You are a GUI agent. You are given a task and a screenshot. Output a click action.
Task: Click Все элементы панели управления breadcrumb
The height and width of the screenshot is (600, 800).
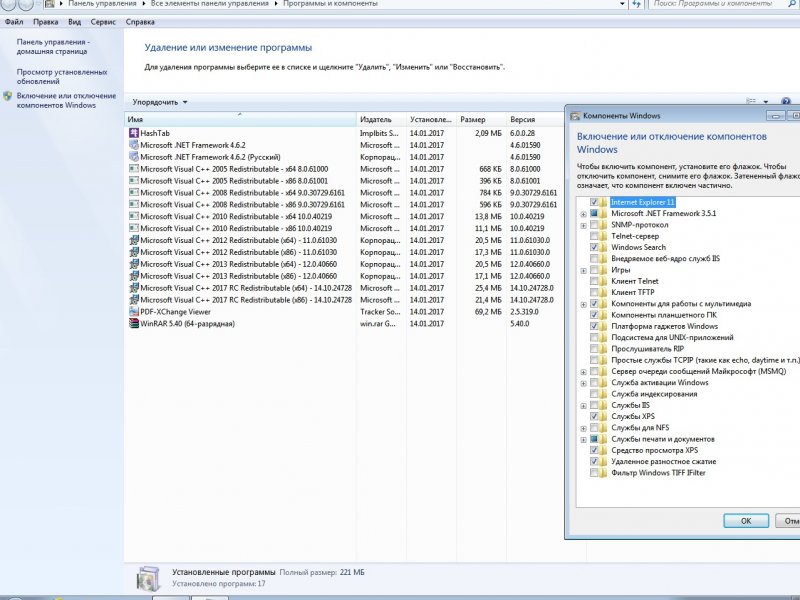point(210,4)
